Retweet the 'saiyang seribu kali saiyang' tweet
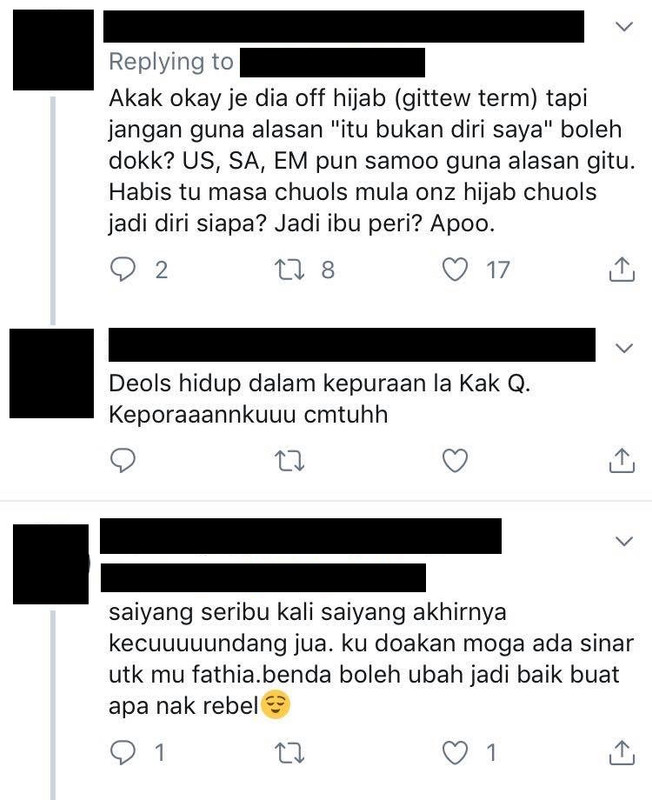 289,753
